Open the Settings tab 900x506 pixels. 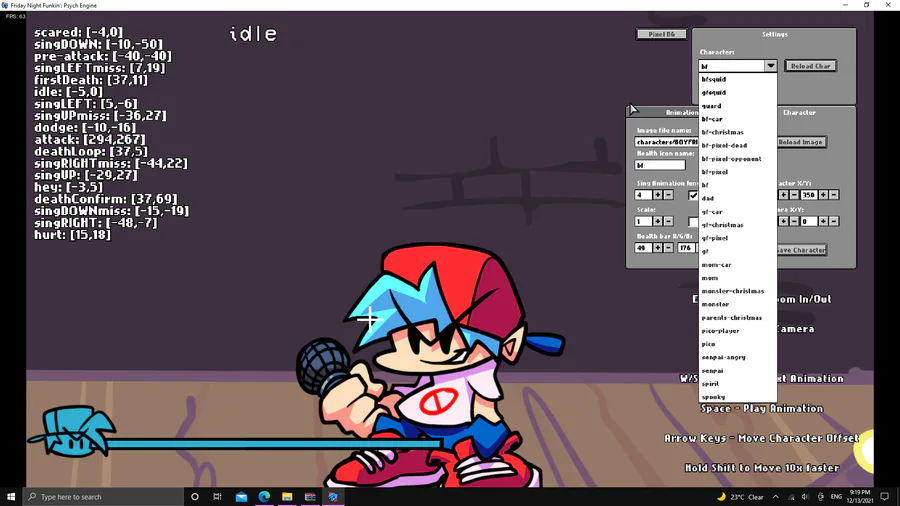(774, 34)
